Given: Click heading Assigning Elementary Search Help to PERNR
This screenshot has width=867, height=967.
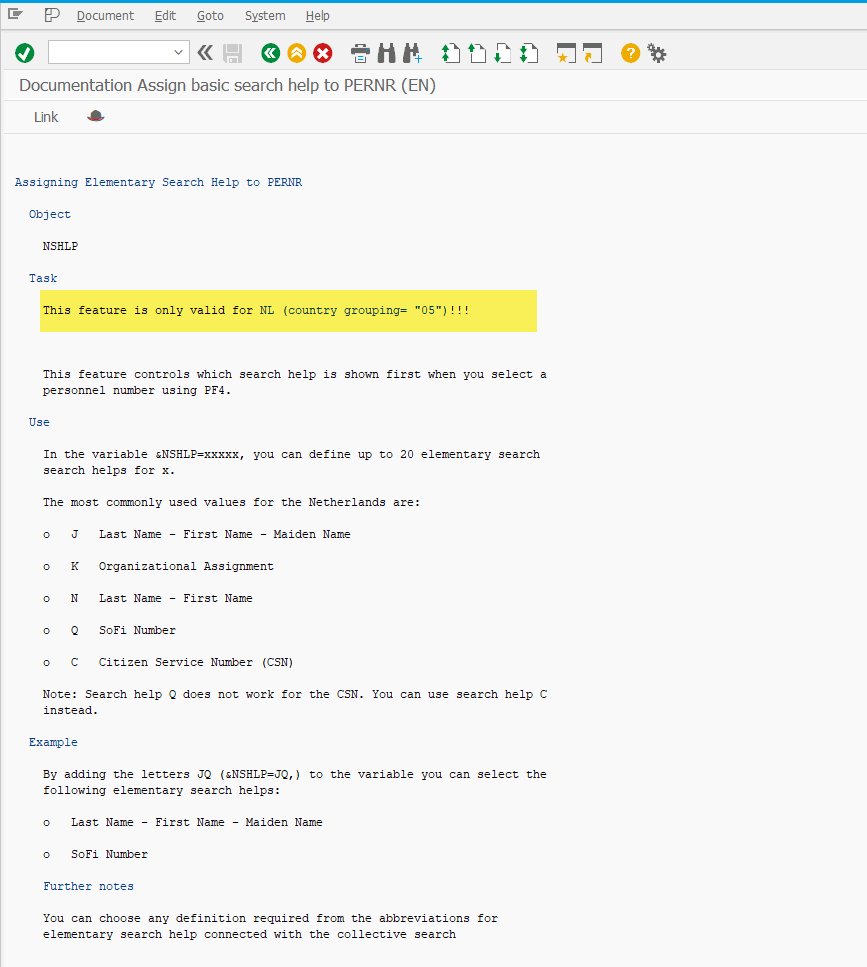Looking at the screenshot, I should coord(158,182).
